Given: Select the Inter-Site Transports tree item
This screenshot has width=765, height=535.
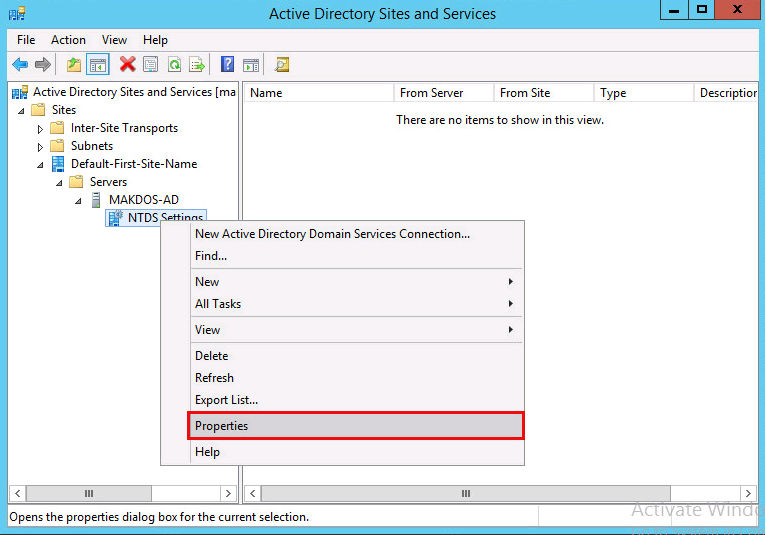Looking at the screenshot, I should [x=124, y=128].
